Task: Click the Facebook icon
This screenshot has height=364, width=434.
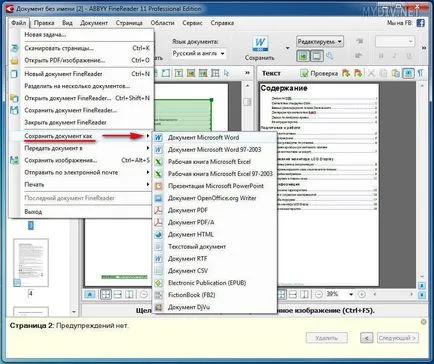Action: point(420,23)
